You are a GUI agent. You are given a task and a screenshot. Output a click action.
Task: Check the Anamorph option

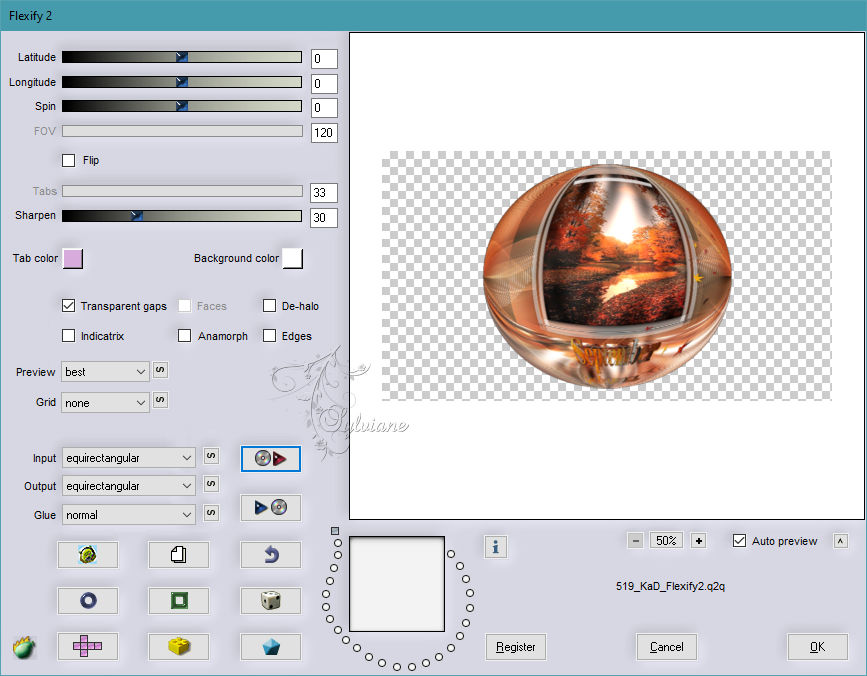[185, 336]
